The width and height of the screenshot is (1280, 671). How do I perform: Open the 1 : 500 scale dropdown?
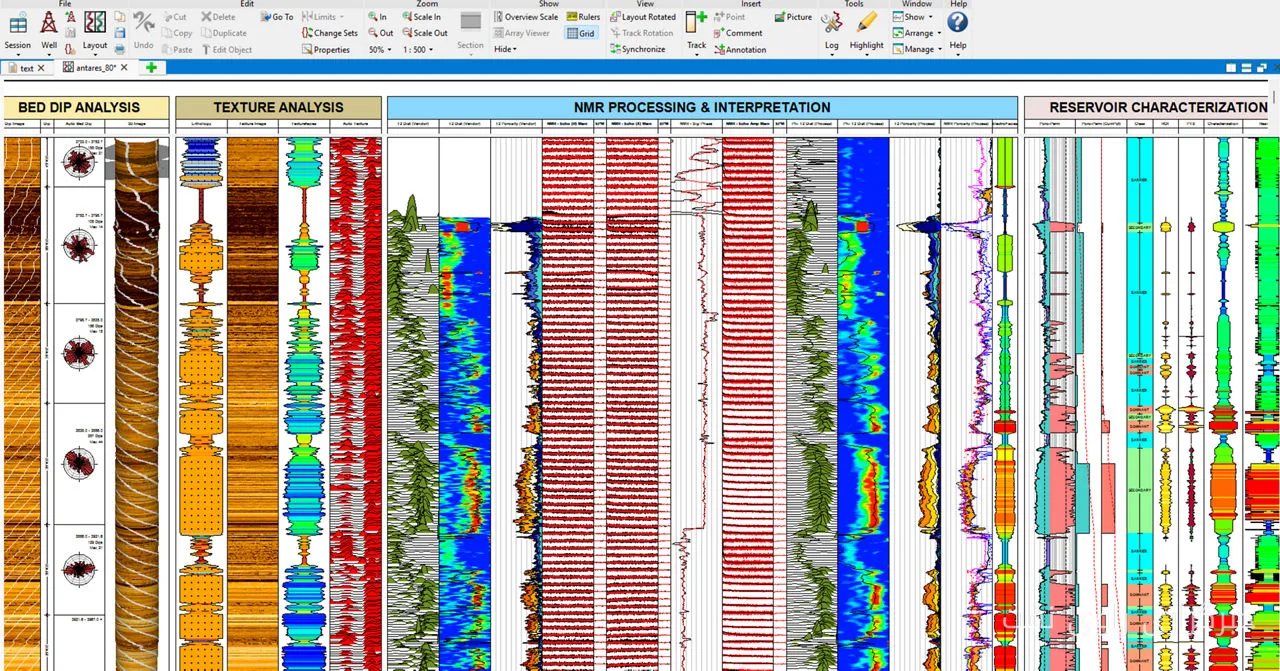click(x=419, y=49)
